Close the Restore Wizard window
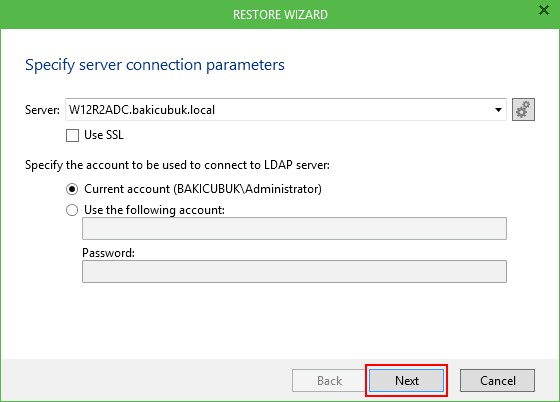 [544, 10]
